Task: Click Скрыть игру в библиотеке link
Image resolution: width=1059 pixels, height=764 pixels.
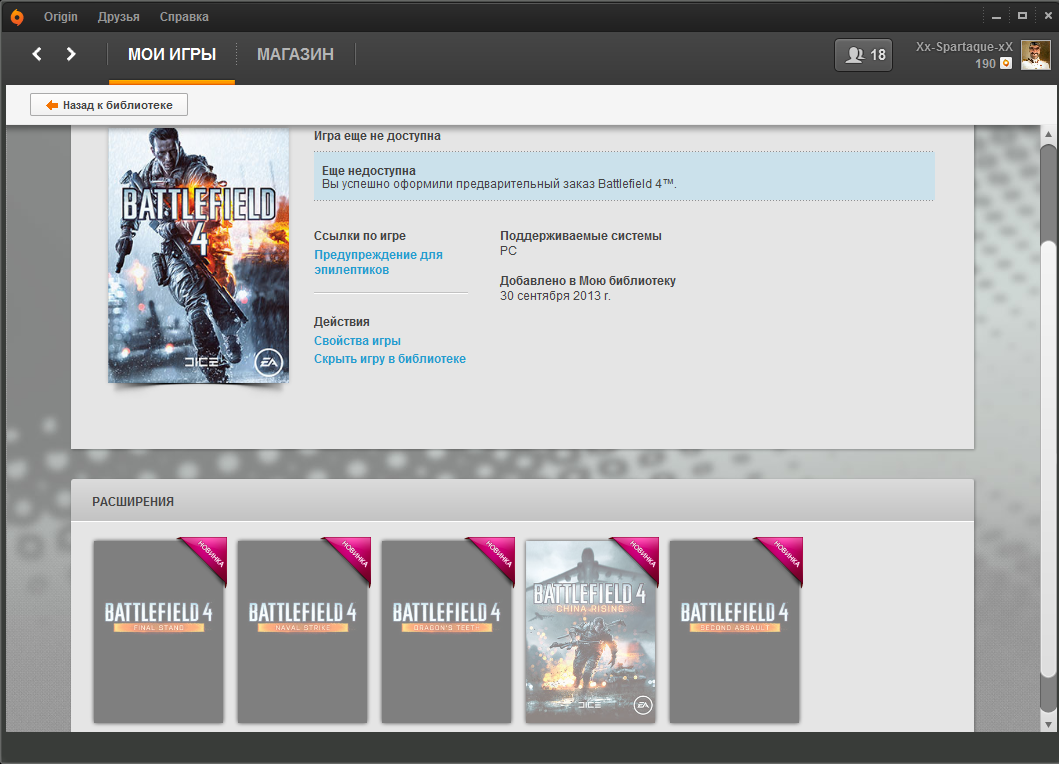Action: point(390,359)
